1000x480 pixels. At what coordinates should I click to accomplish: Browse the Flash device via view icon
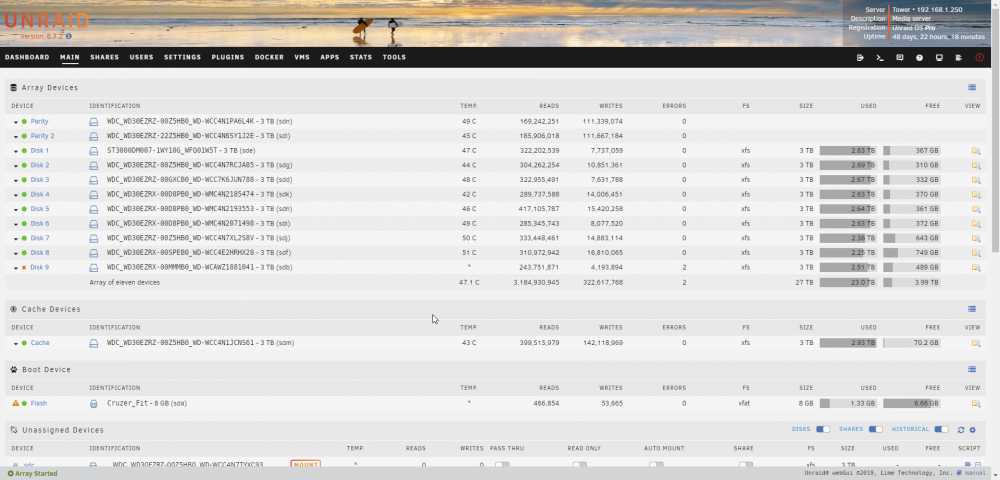pos(976,404)
